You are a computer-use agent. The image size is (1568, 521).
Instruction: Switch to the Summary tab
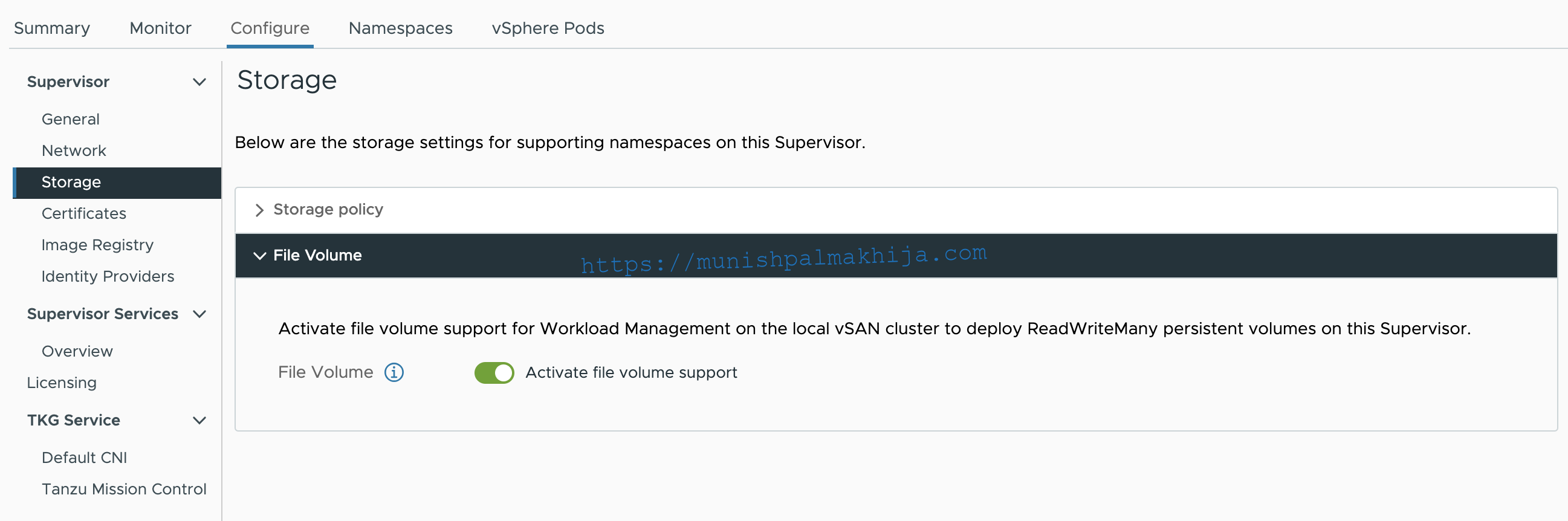click(x=52, y=28)
